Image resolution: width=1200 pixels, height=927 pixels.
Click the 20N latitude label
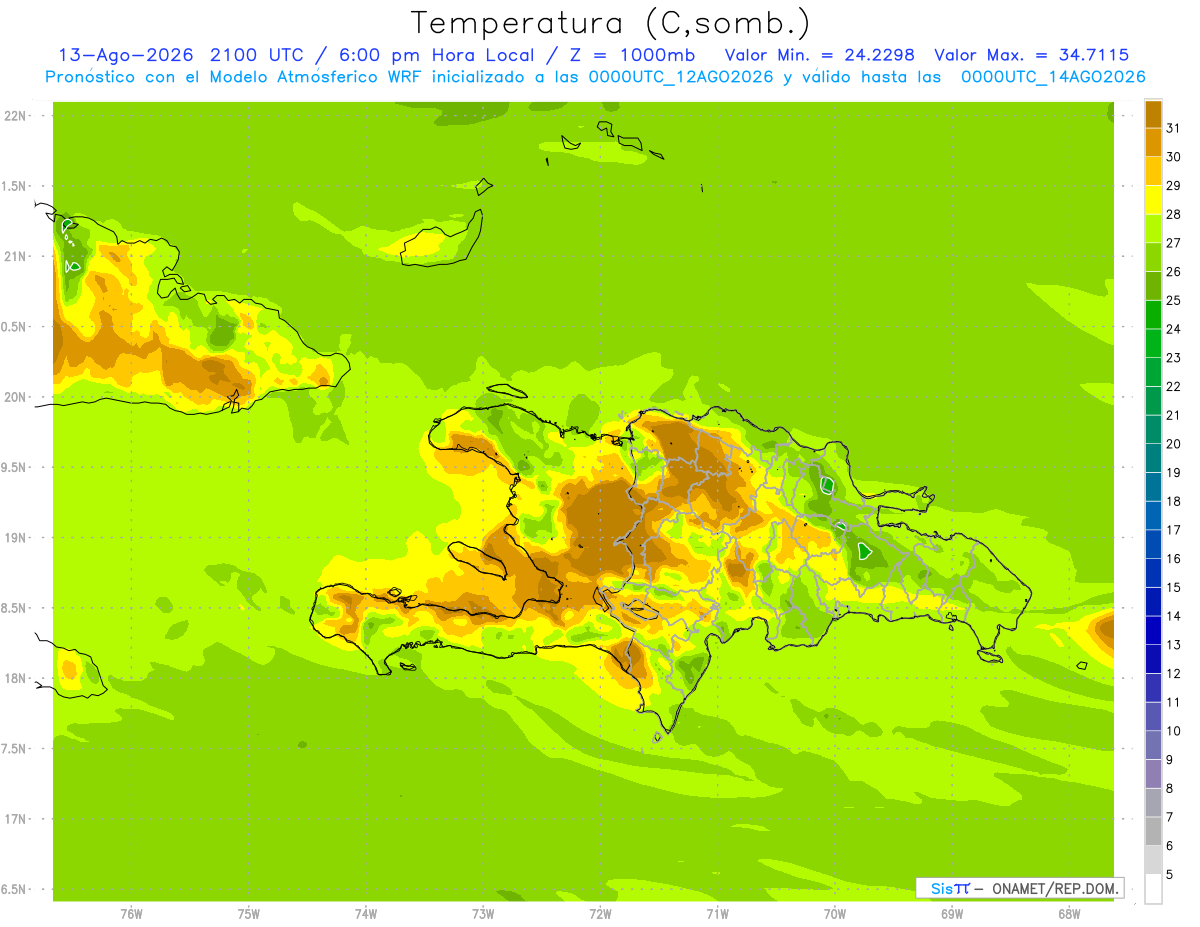pos(14,397)
